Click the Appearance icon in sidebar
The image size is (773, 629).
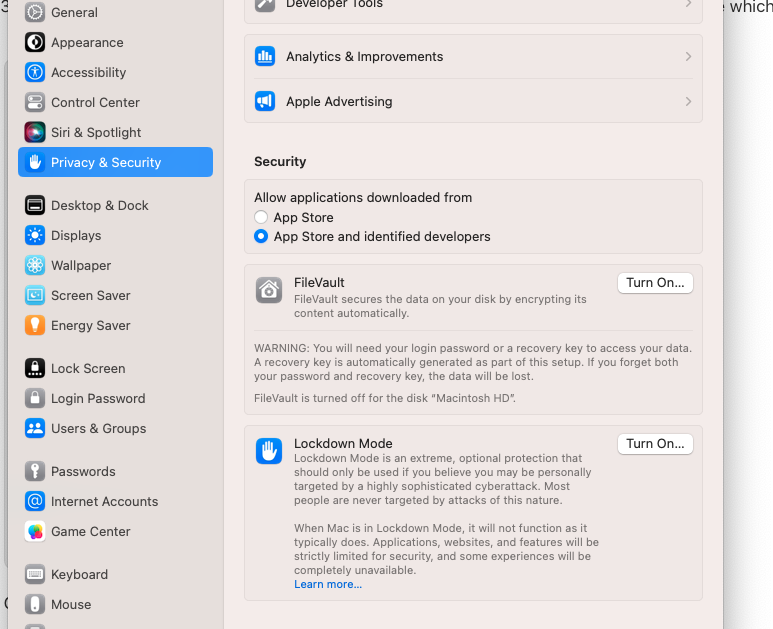point(35,42)
